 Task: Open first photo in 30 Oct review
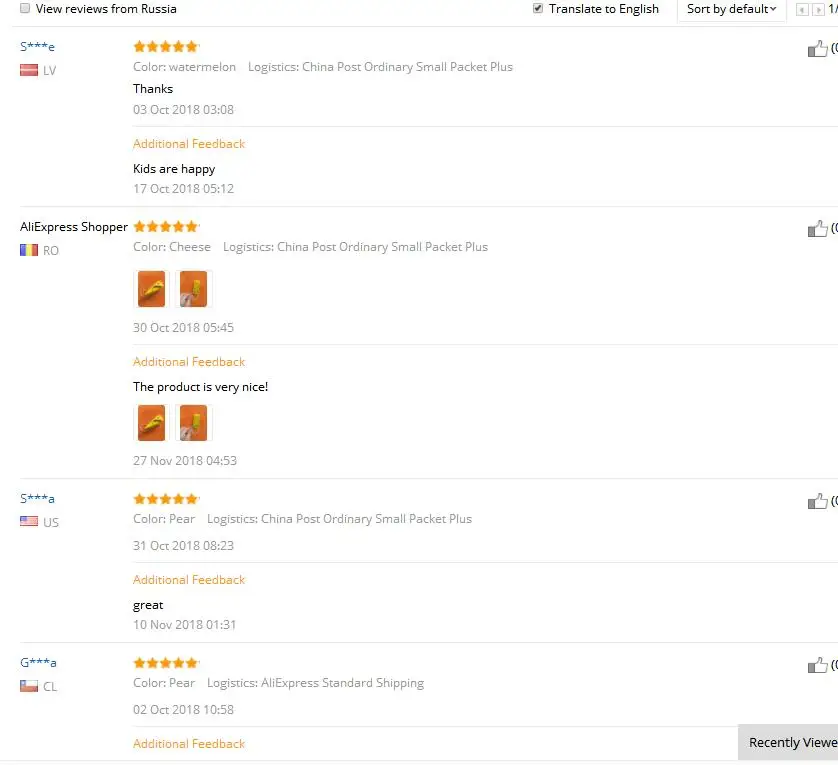tap(152, 289)
